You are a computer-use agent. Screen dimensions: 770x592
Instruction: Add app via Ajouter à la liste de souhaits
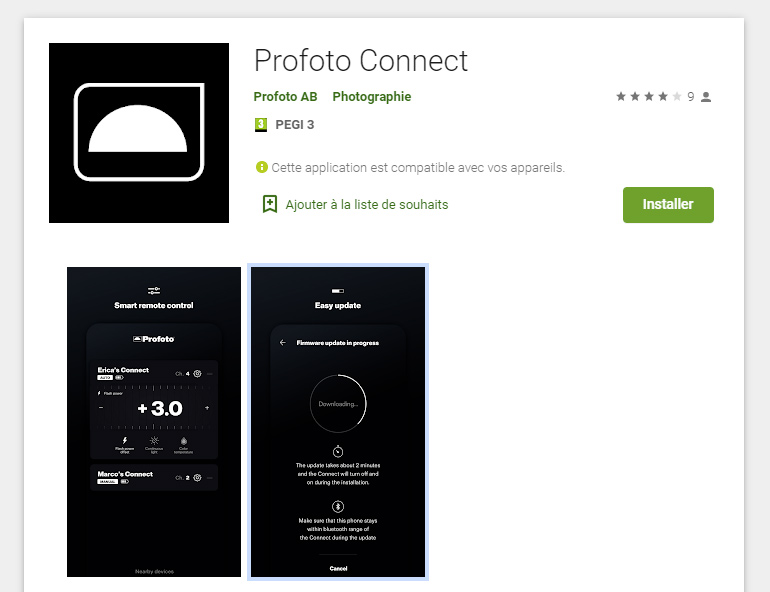click(367, 205)
